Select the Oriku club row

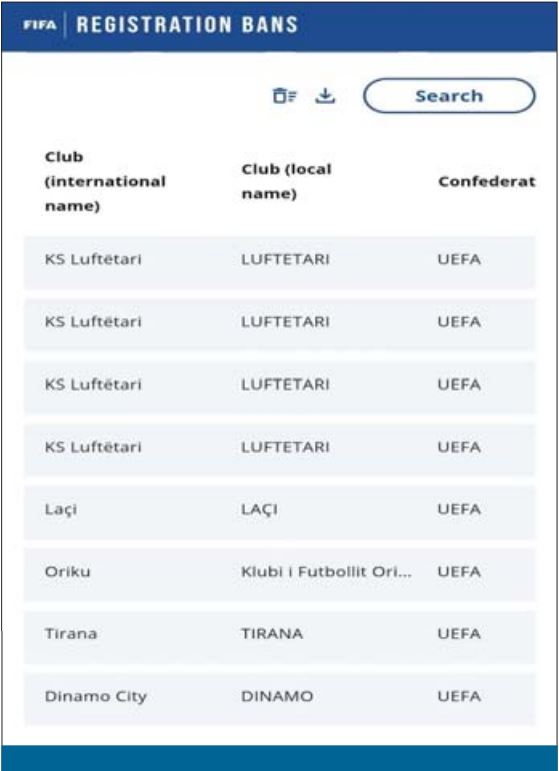coord(280,572)
